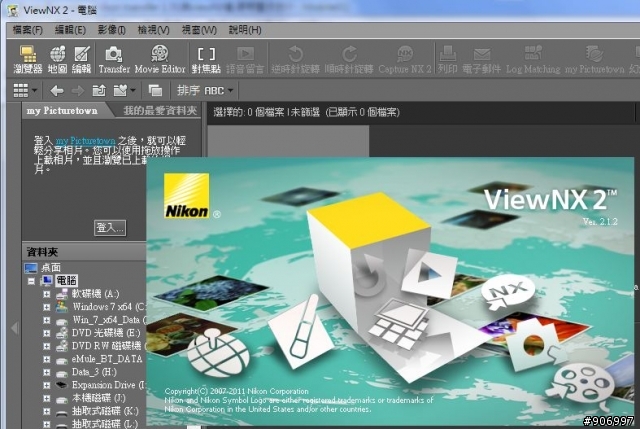Toggle the 對焦點 focus point display
Image resolution: width=640 pixels, height=429 pixels.
pos(206,59)
